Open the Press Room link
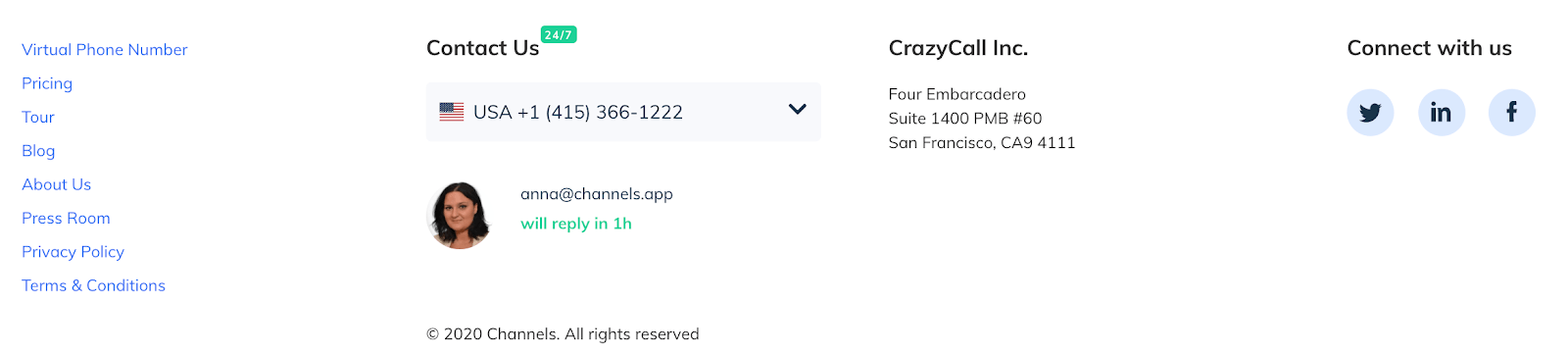Viewport: 1568px width, 353px height. [x=66, y=219]
